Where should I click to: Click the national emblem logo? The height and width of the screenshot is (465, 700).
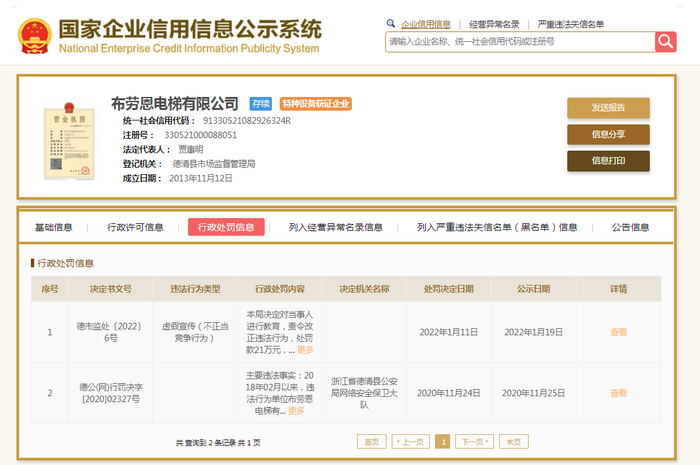36,31
